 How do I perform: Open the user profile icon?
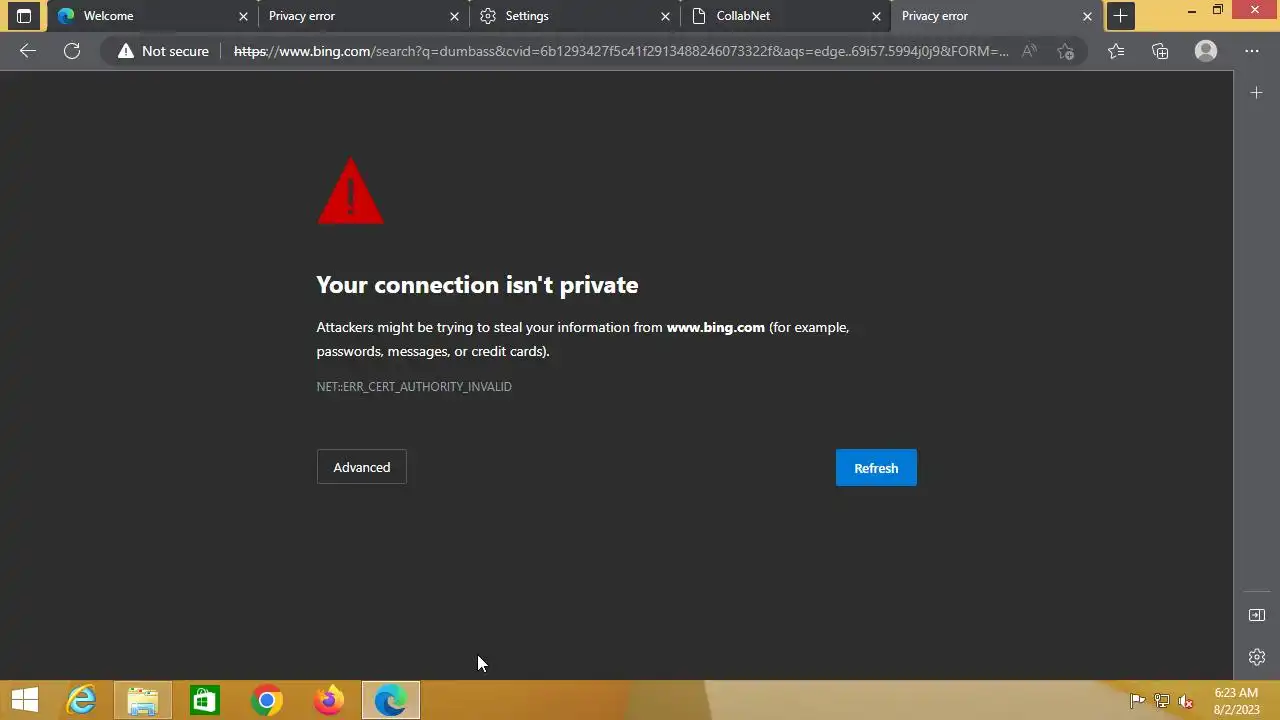1206,51
